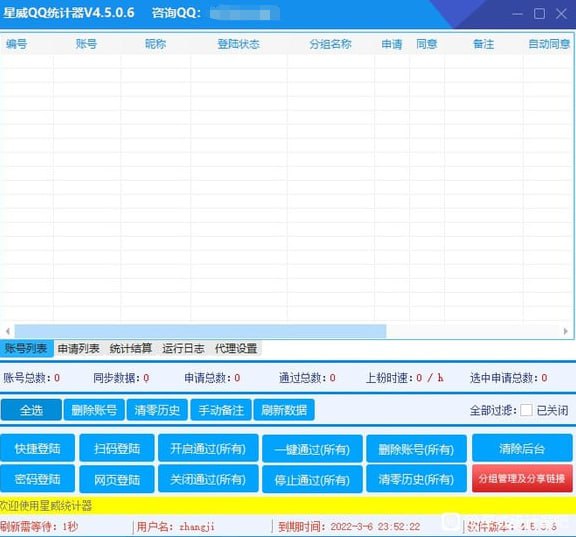Click the 软件版本 status text
This screenshot has height=537, width=576.
tap(512, 527)
